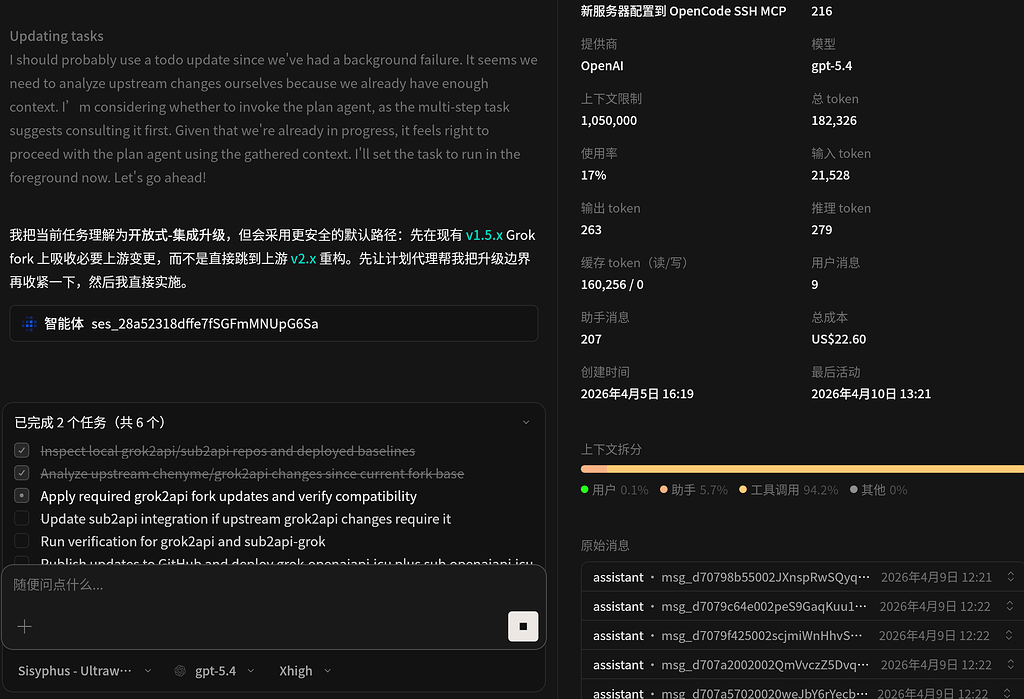Screen dimensions: 1024x699
Task: Click the context breakdown usage bar
Action: 802,469
